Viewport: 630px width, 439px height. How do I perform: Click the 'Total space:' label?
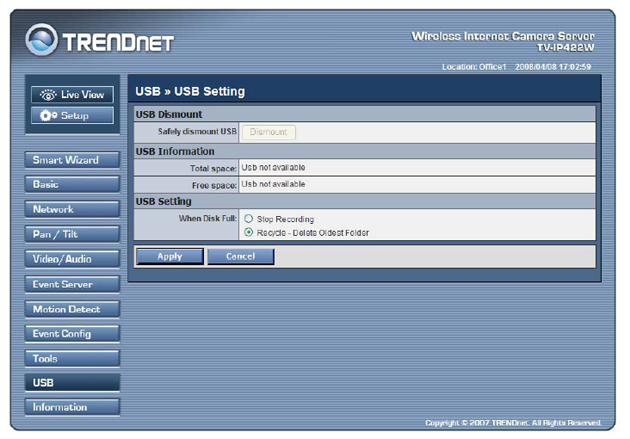tap(213, 168)
